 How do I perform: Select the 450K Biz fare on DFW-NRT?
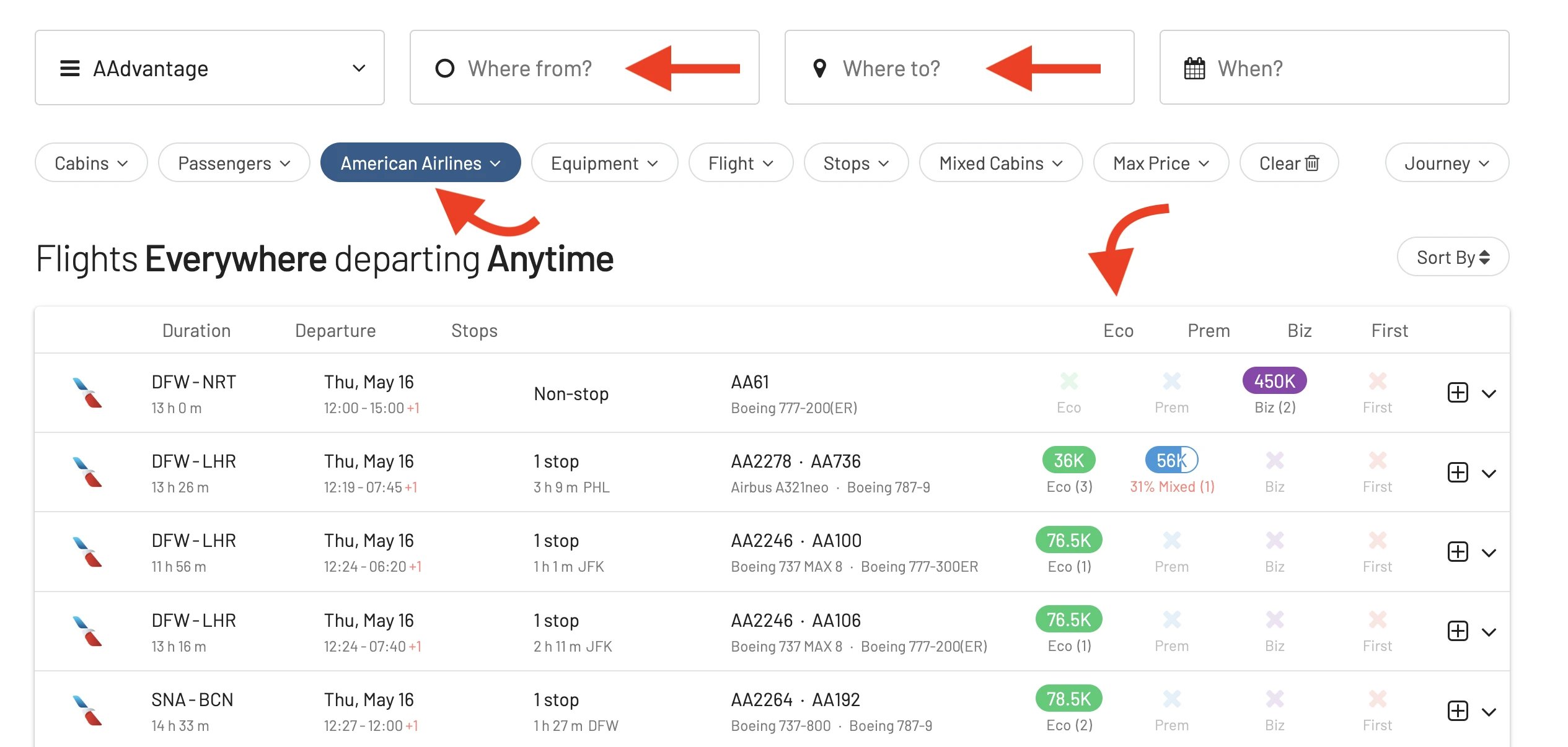(1274, 380)
